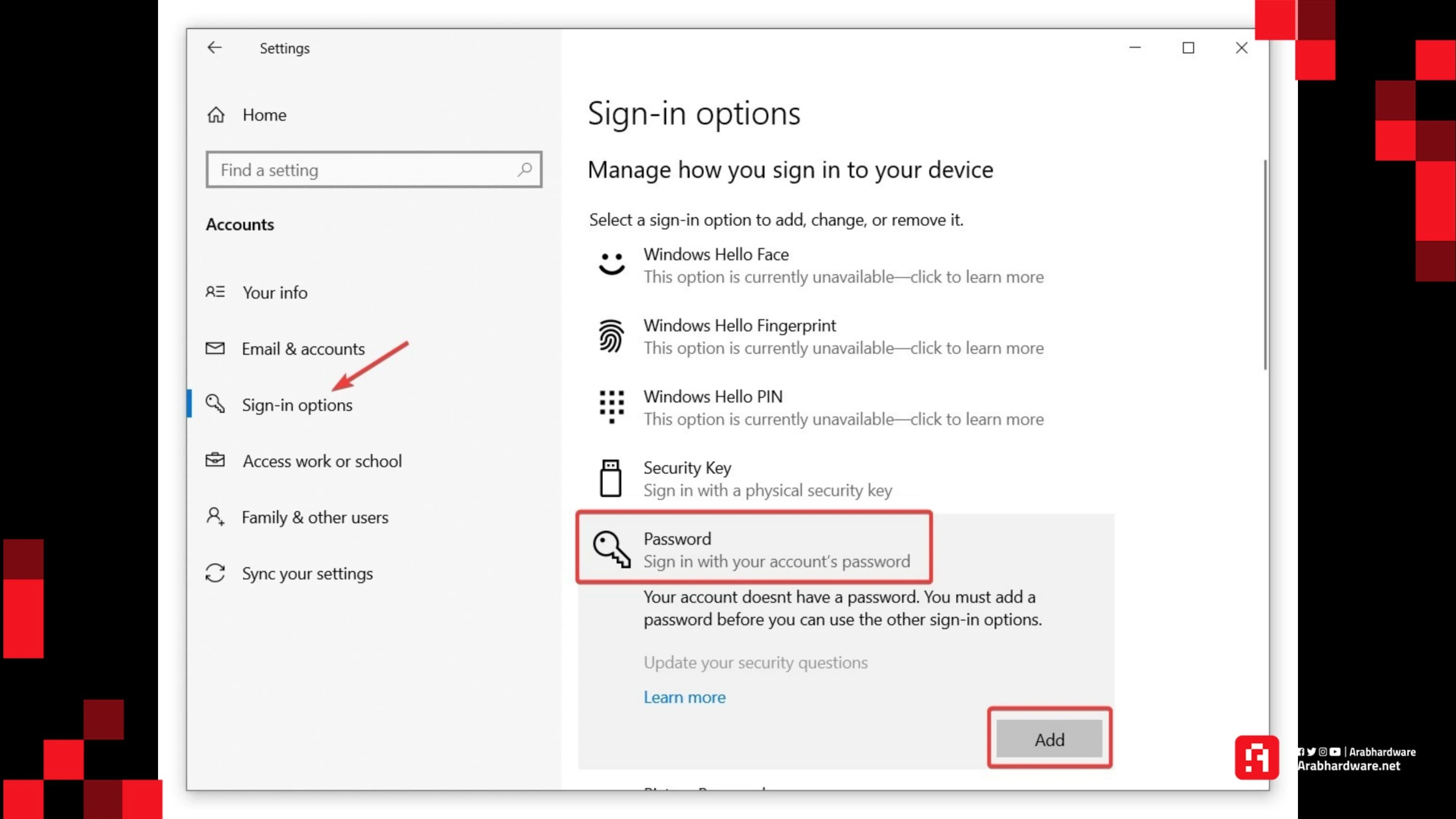Click the Email & accounts envelope icon
1456x819 pixels.
pos(215,348)
